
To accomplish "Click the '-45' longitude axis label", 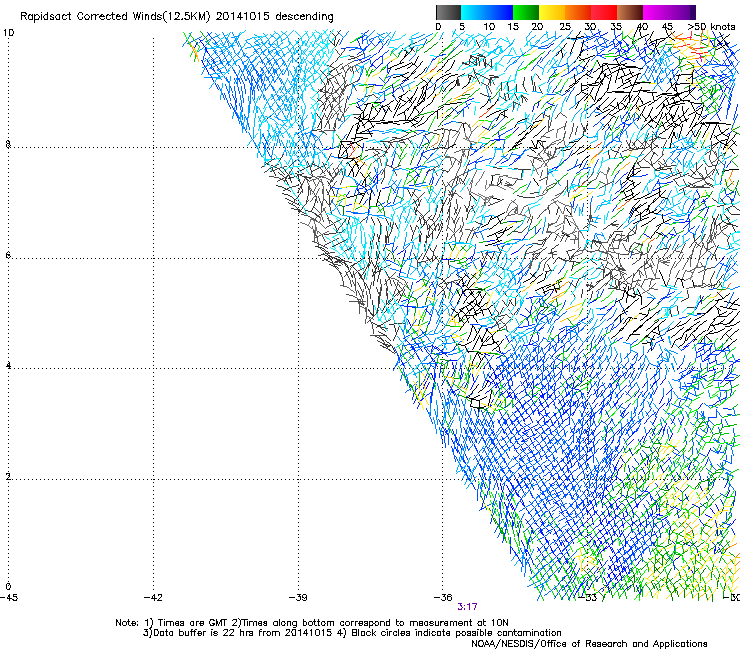I will coord(9,598).
